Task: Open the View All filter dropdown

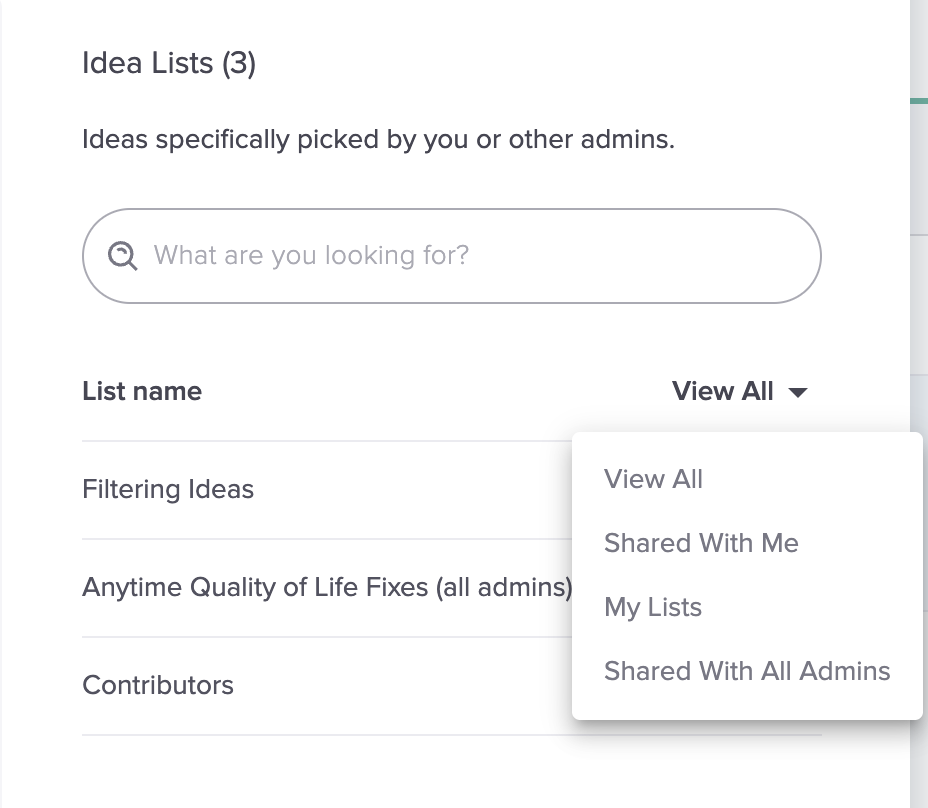Action: click(x=740, y=391)
